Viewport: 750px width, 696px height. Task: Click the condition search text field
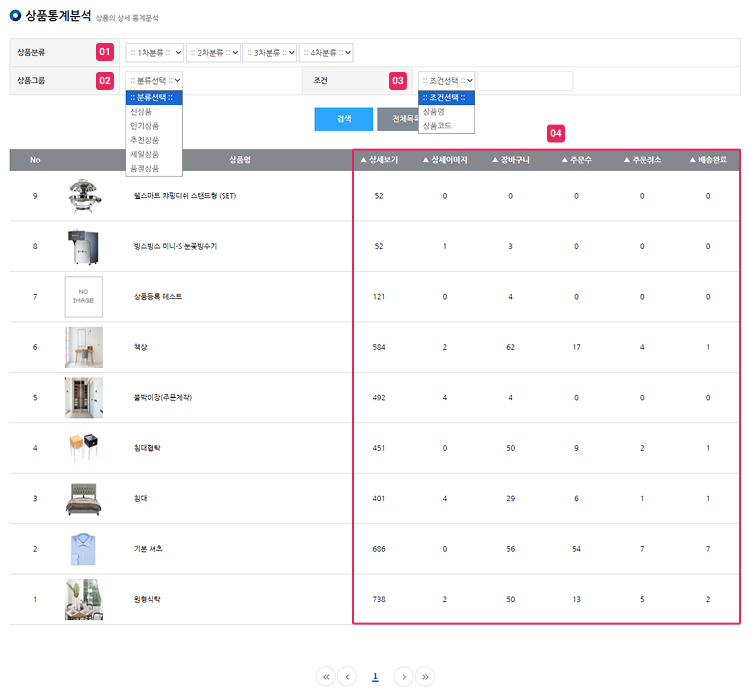[x=525, y=81]
